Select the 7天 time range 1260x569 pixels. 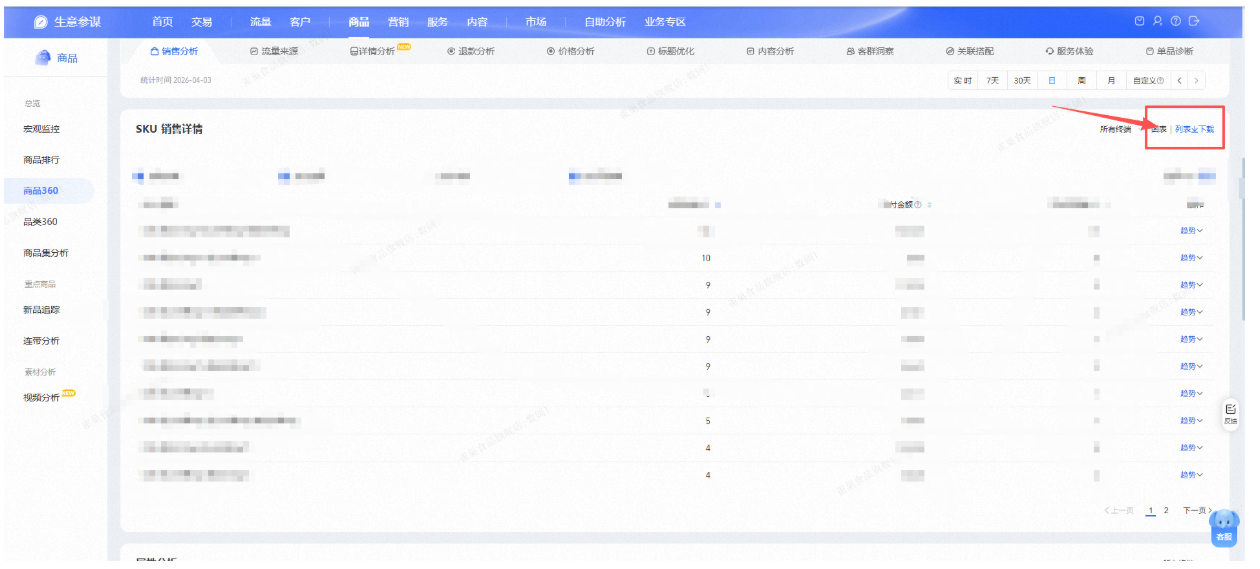point(992,80)
